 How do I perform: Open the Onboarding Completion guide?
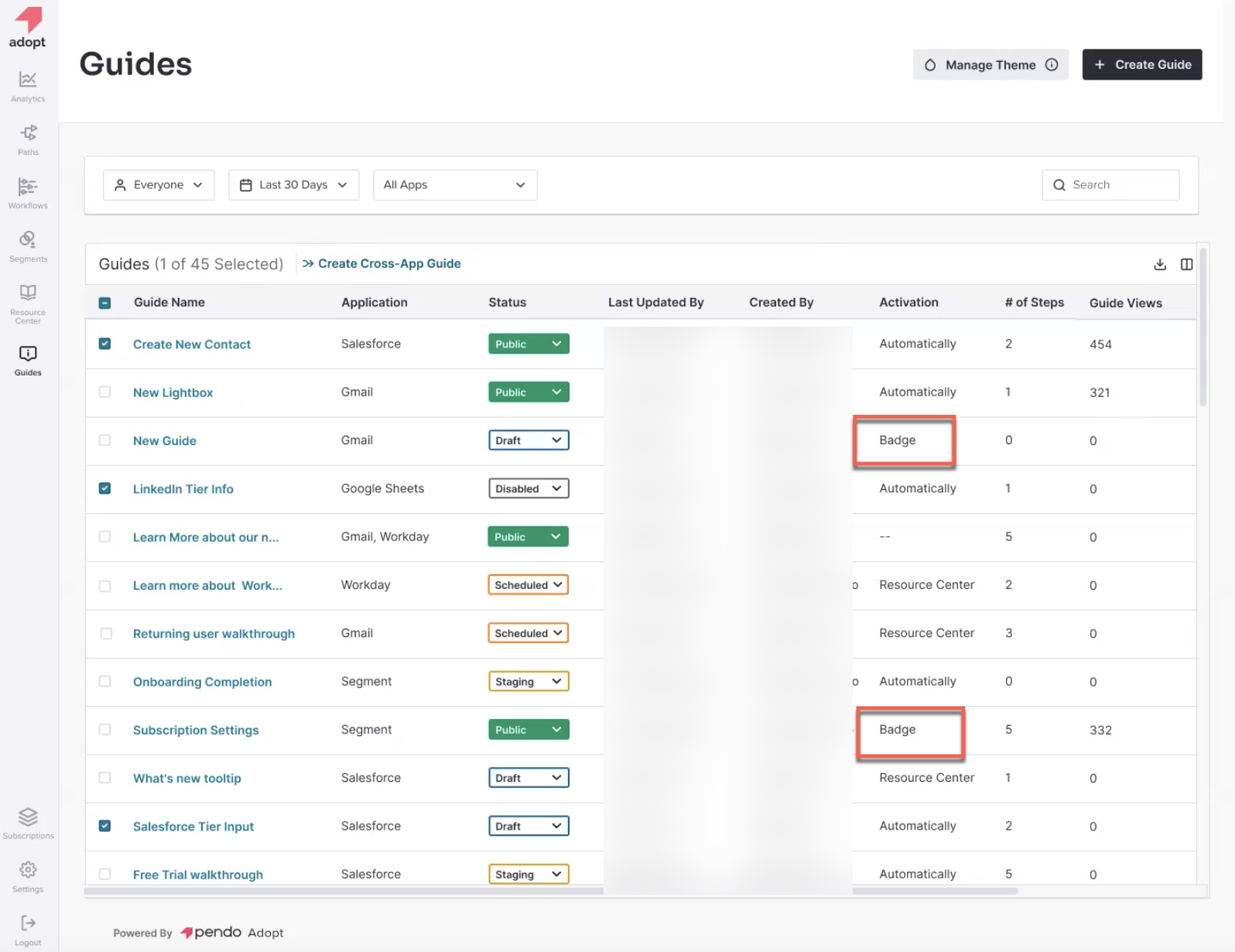coord(203,682)
